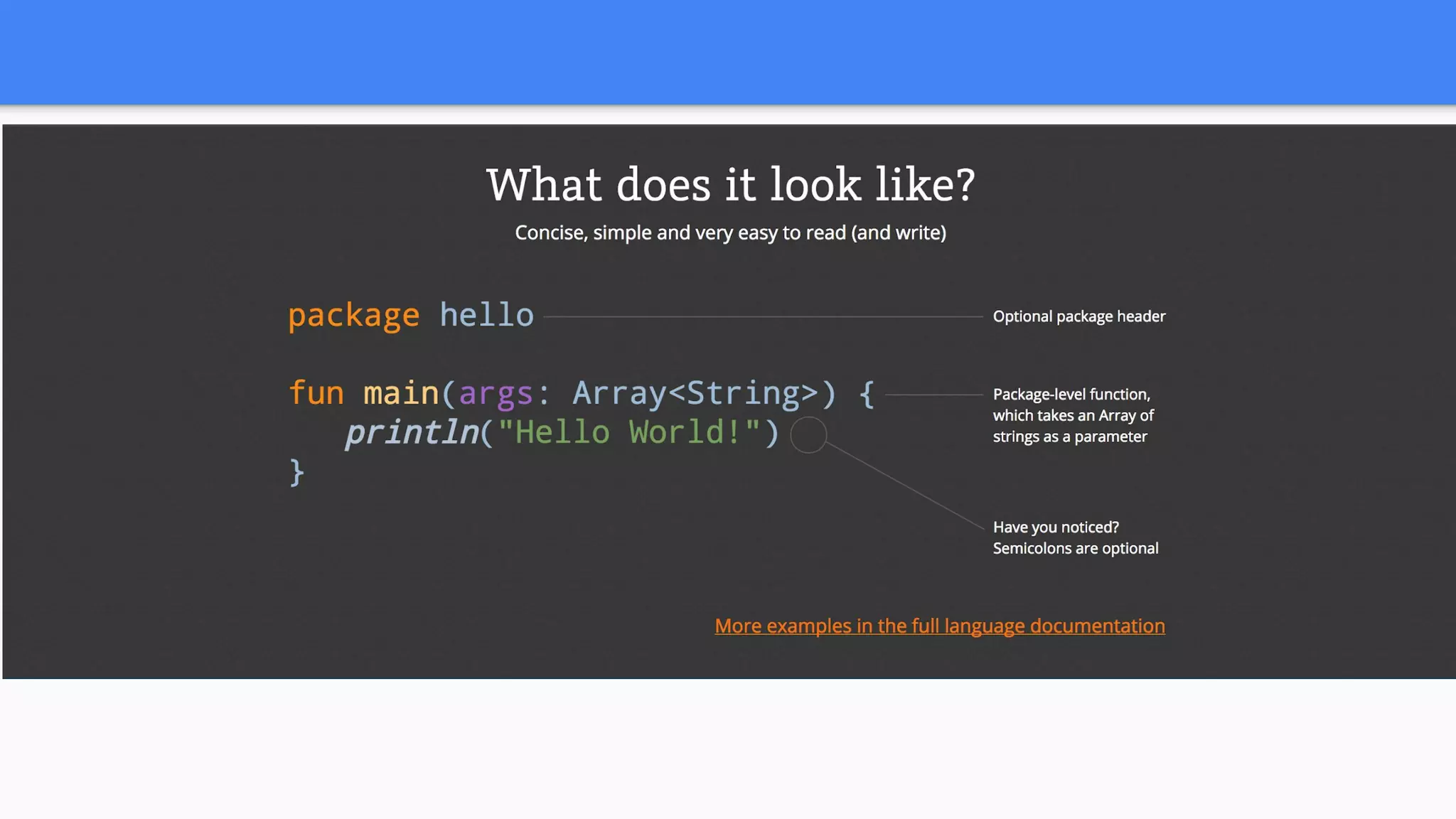
Task: Click the closing curly brace
Action: click(x=296, y=472)
